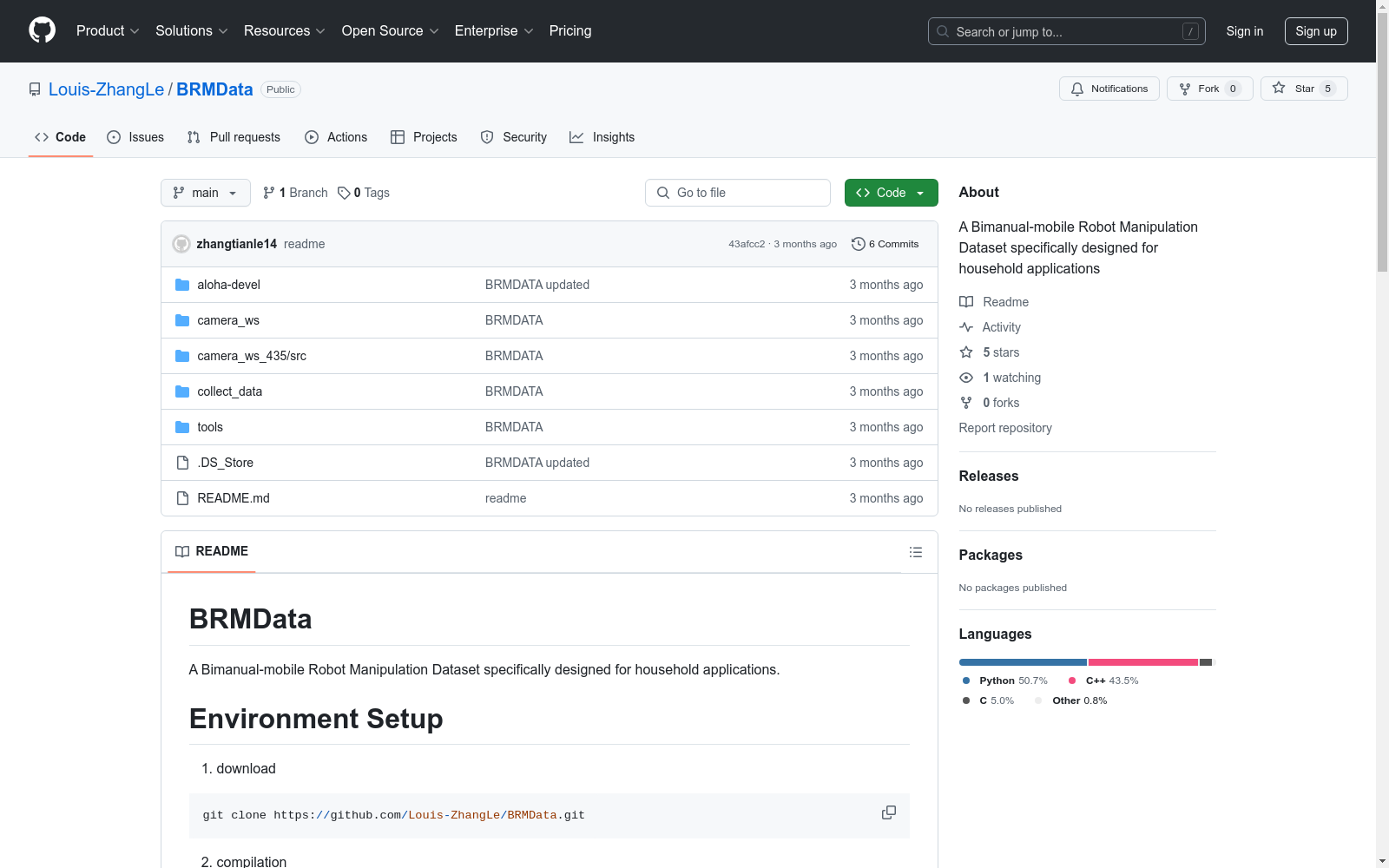
Task: Click the .DS_Store file icon
Action: click(182, 463)
